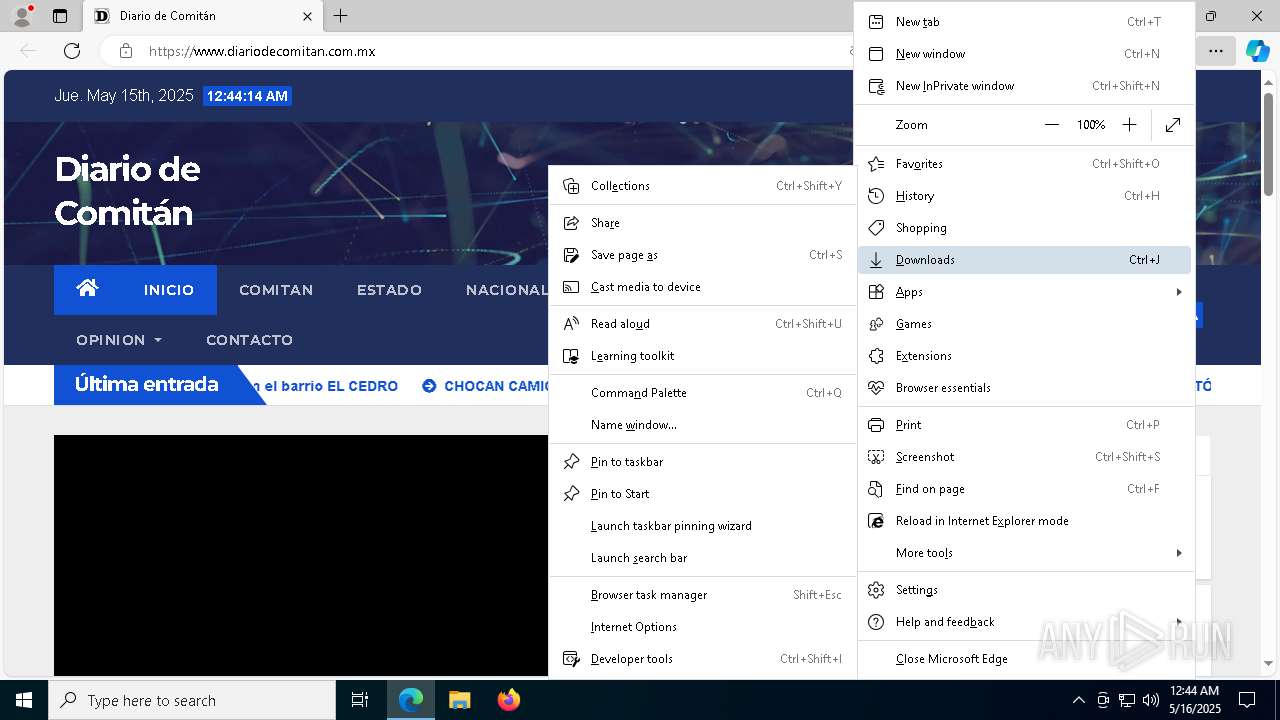Click the New InPrivate window icon
Screen dimensions: 1280x720
point(876,86)
